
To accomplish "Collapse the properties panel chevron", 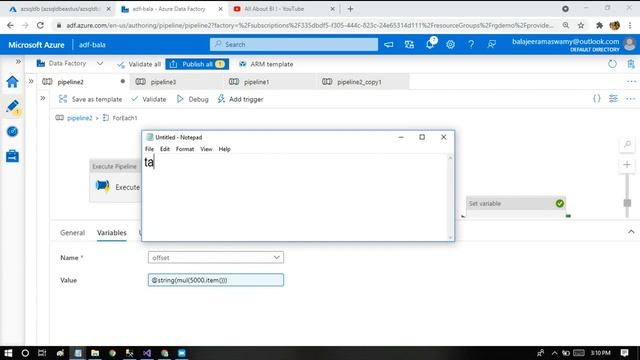I will pos(631,232).
